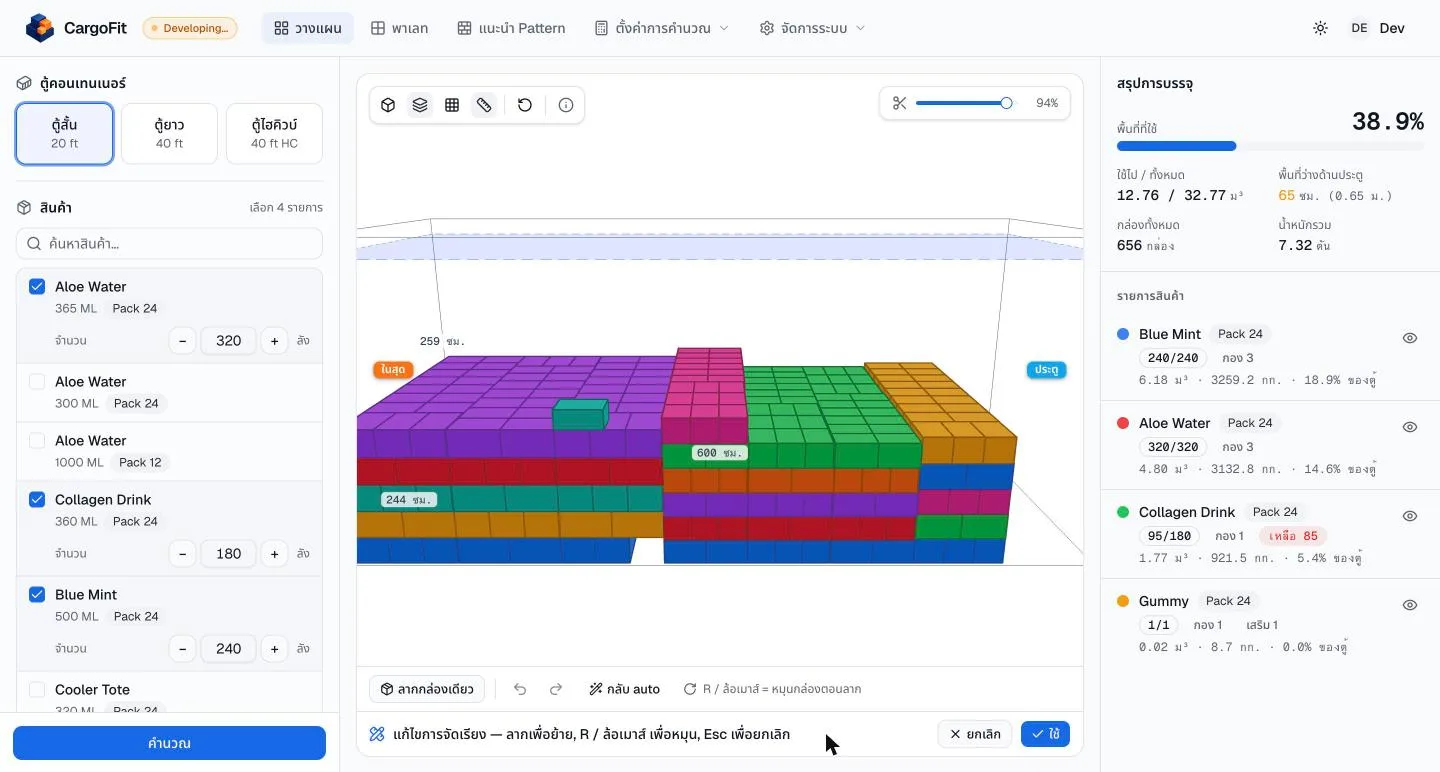Viewport: 1440px width, 772px height.
Task: Toggle the ruler measurement icon
Action: click(484, 105)
